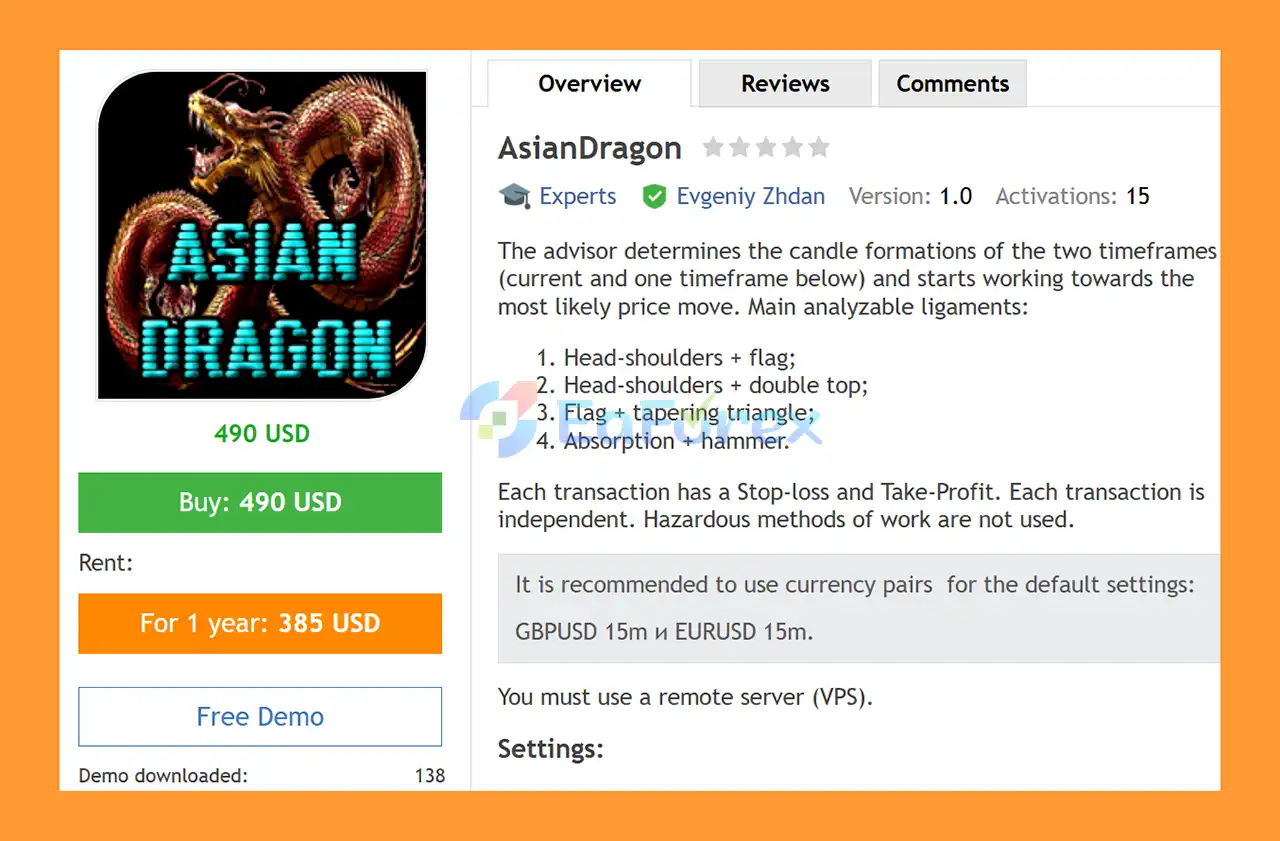1280x841 pixels.
Task: Click the Settings heading
Action: pos(551,749)
